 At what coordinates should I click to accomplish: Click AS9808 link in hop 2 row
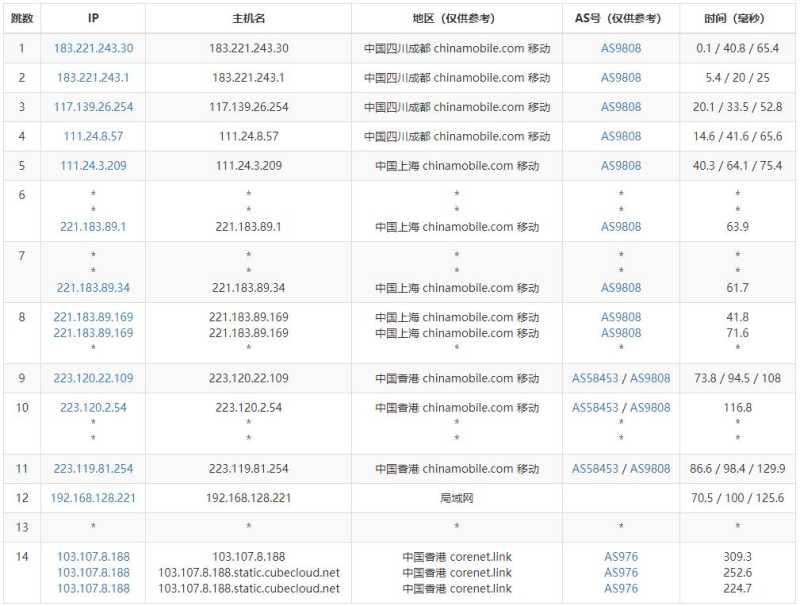point(621,78)
